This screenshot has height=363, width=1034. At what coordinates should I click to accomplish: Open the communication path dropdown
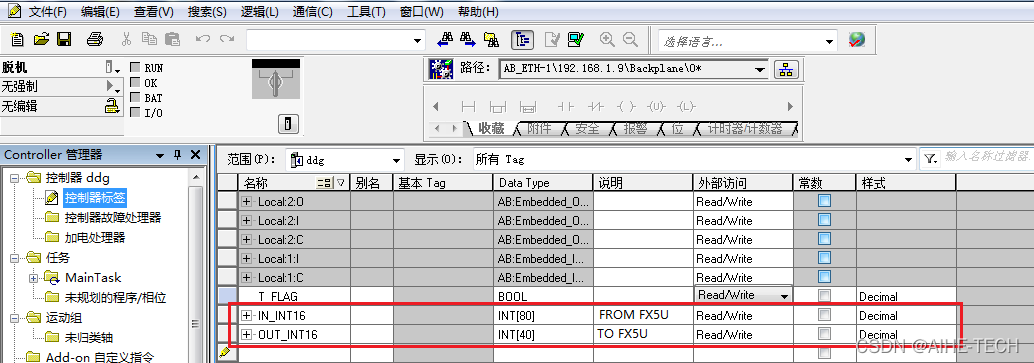click(x=760, y=69)
